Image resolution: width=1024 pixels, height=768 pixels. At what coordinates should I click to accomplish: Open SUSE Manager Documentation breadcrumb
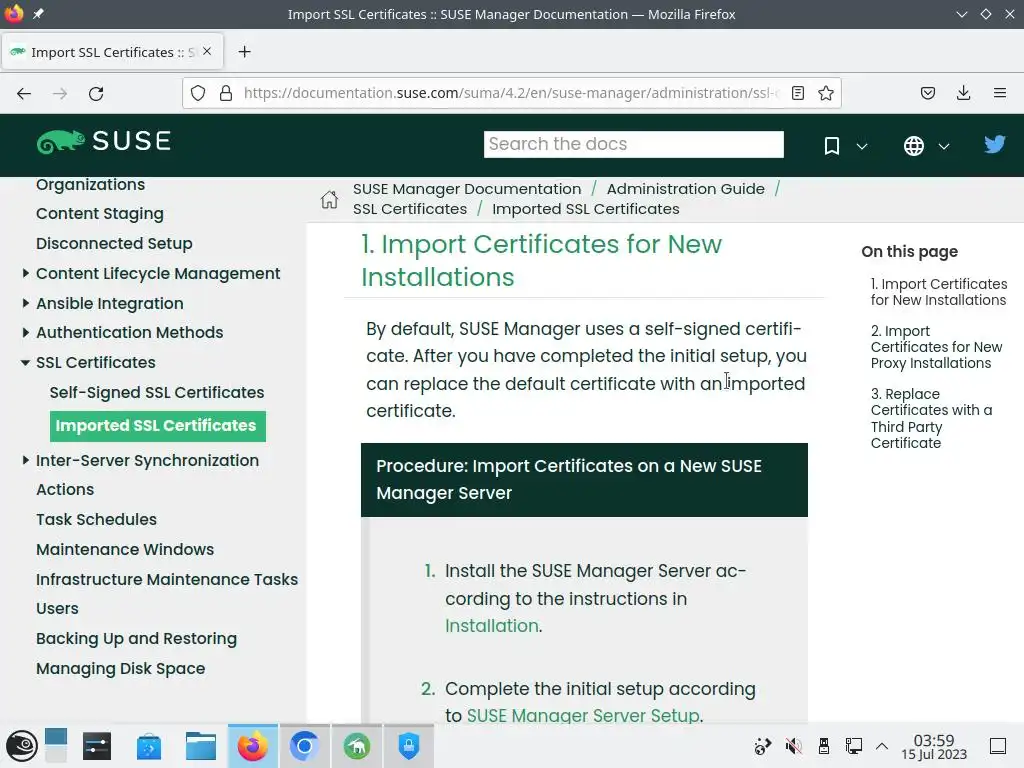(x=467, y=189)
